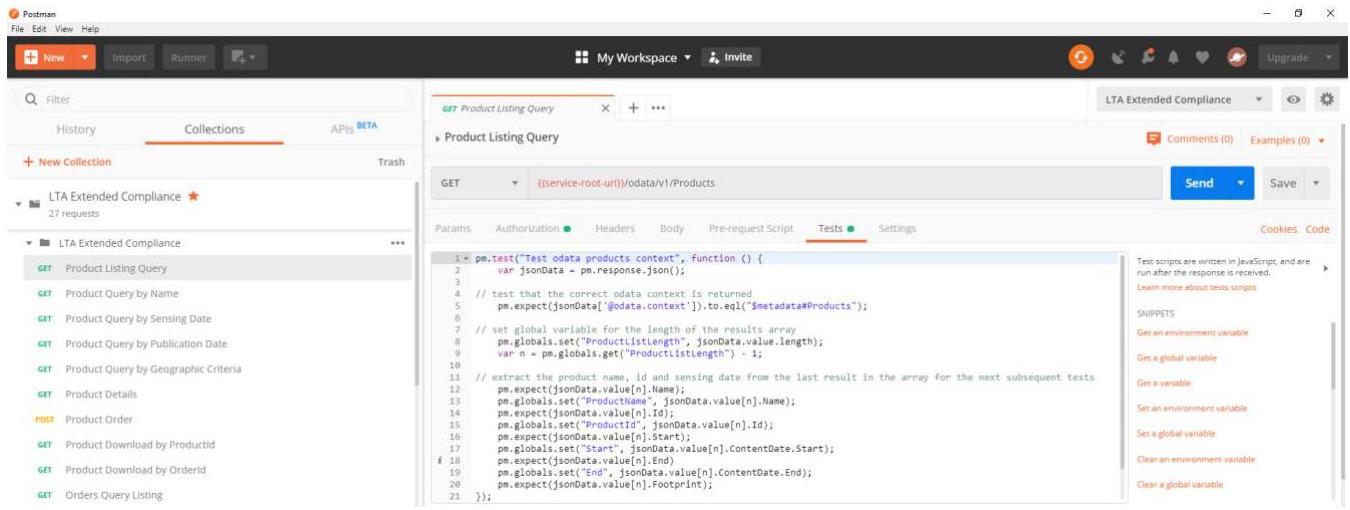The width and height of the screenshot is (1350, 510).
Task: Click the request URL input field
Action: pyautogui.click(x=844, y=183)
